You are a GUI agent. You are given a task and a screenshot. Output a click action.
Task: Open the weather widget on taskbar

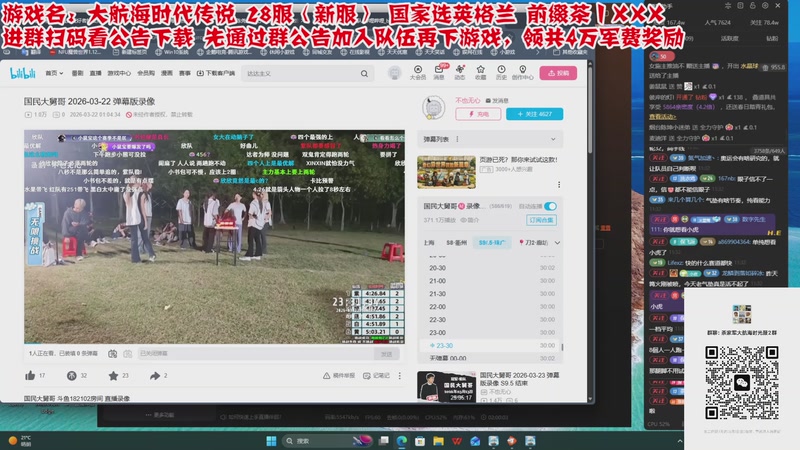point(19,441)
